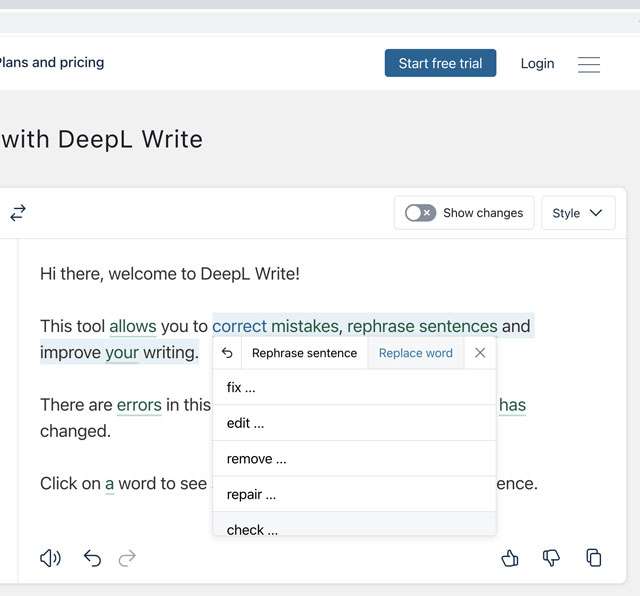640x596 pixels.
Task: Switch to Rephrase sentence tab
Action: [304, 353]
